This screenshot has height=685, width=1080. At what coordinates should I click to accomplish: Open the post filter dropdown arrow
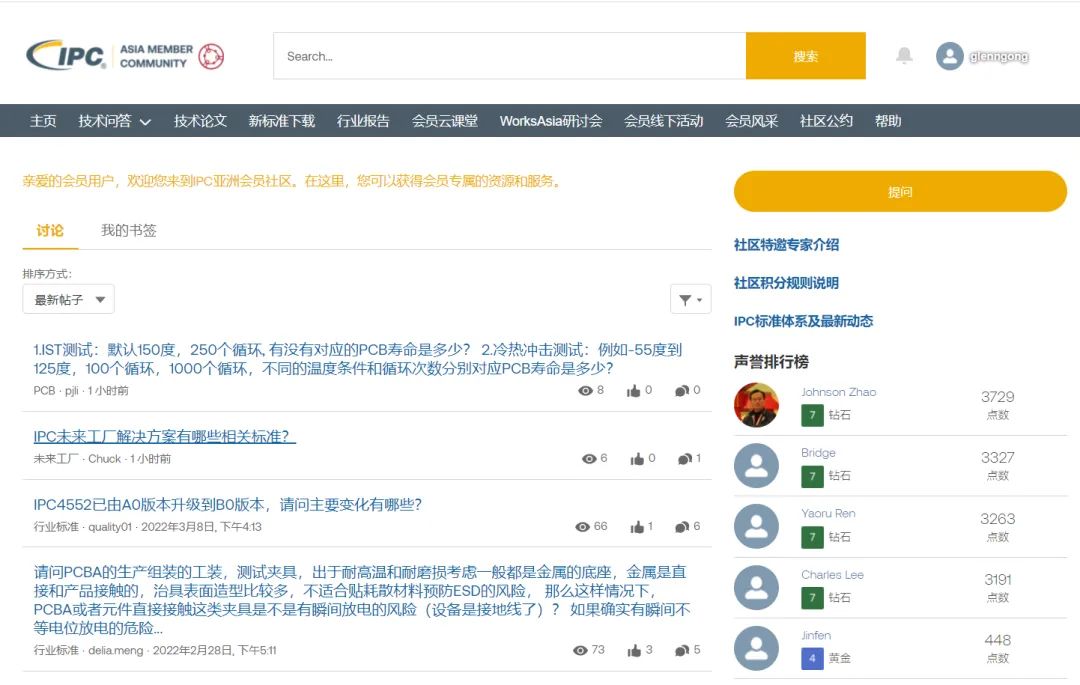tap(697, 298)
